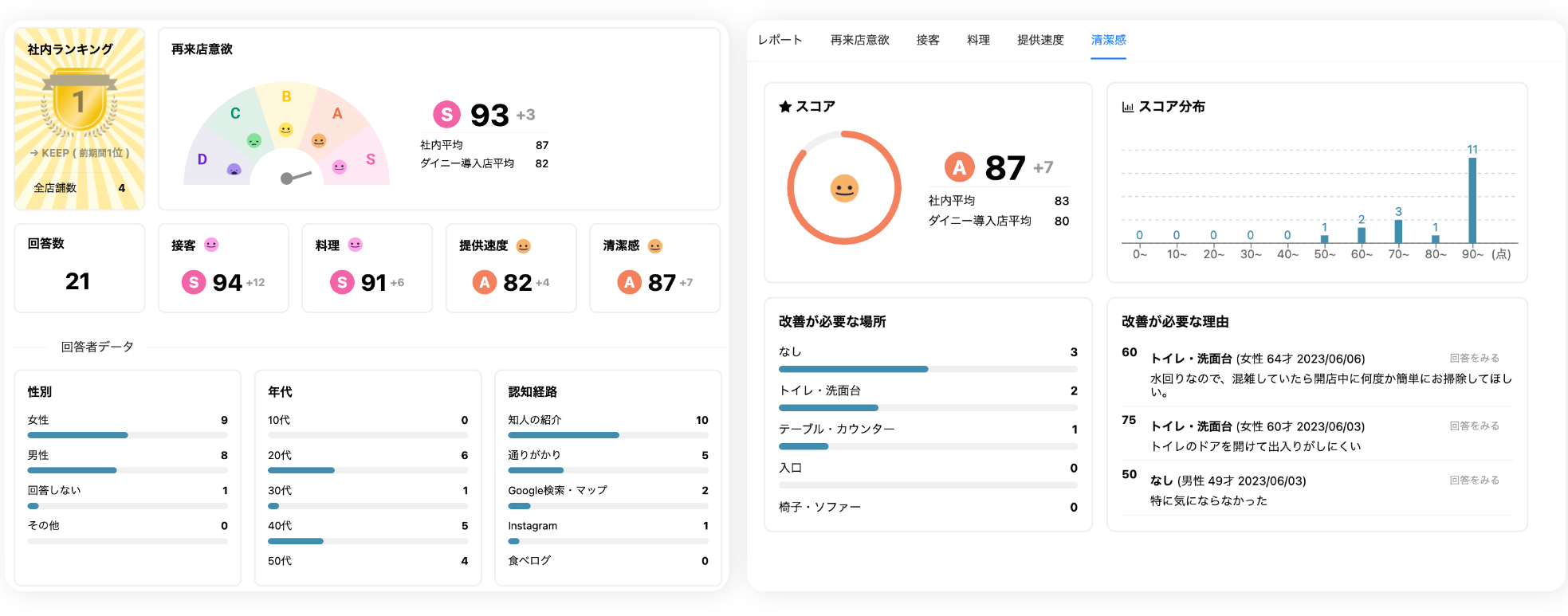Open 回答をみる for the score 75 comment
This screenshot has width=1568, height=616.
point(1474,426)
